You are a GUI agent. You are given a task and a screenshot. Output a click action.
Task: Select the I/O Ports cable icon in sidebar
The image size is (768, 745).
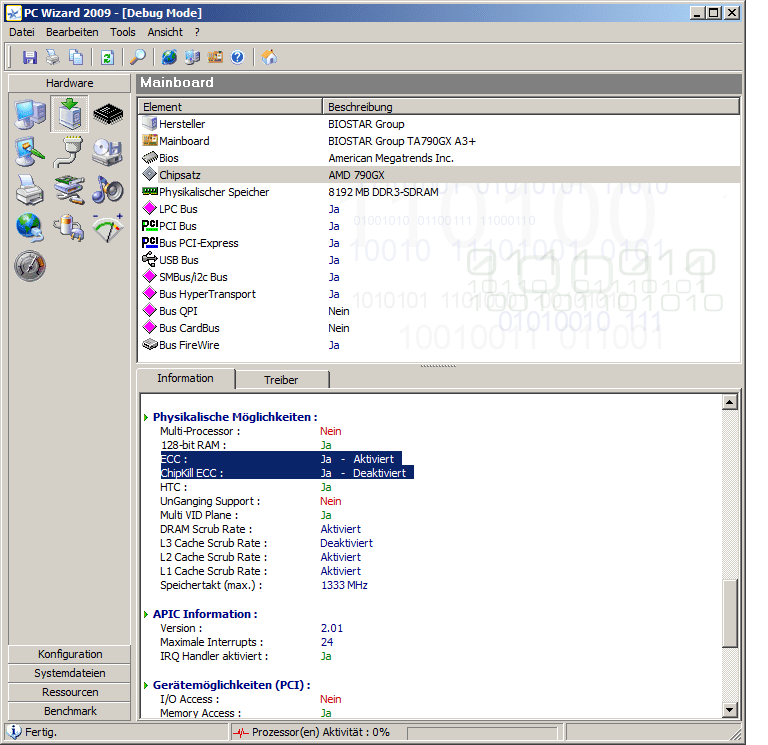(x=69, y=152)
